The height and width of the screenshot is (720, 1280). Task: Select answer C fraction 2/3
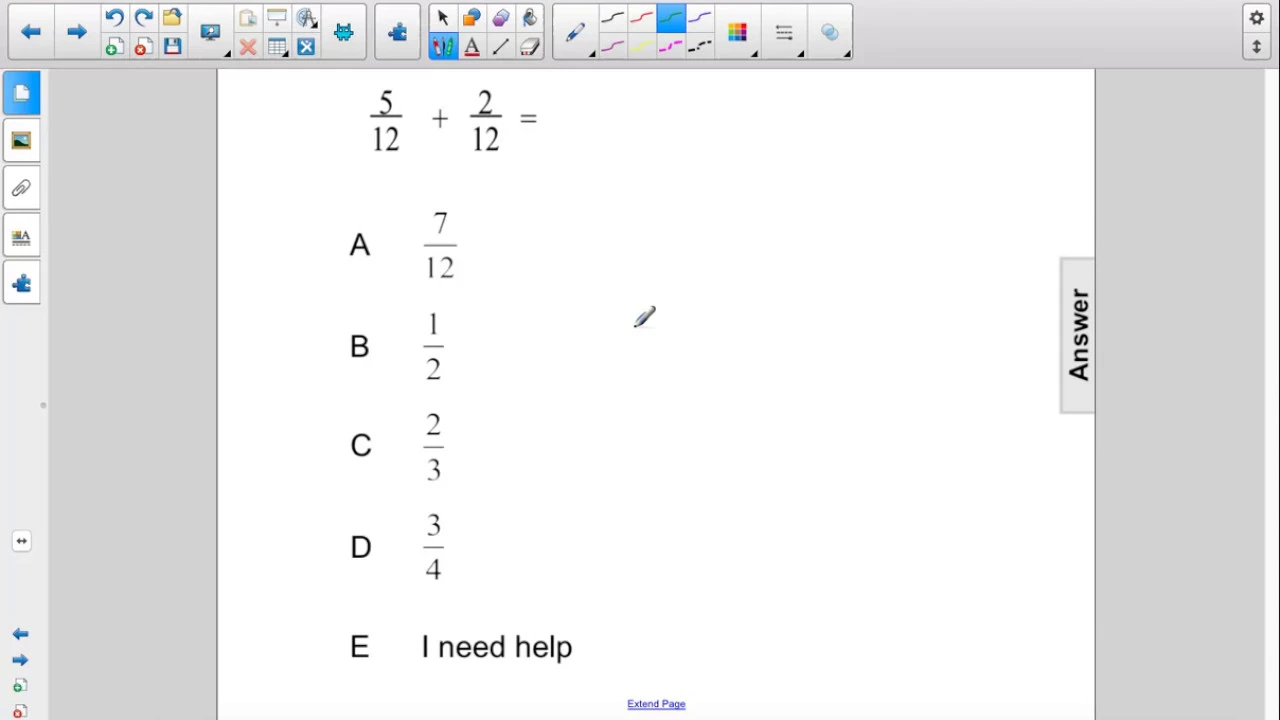pos(433,447)
